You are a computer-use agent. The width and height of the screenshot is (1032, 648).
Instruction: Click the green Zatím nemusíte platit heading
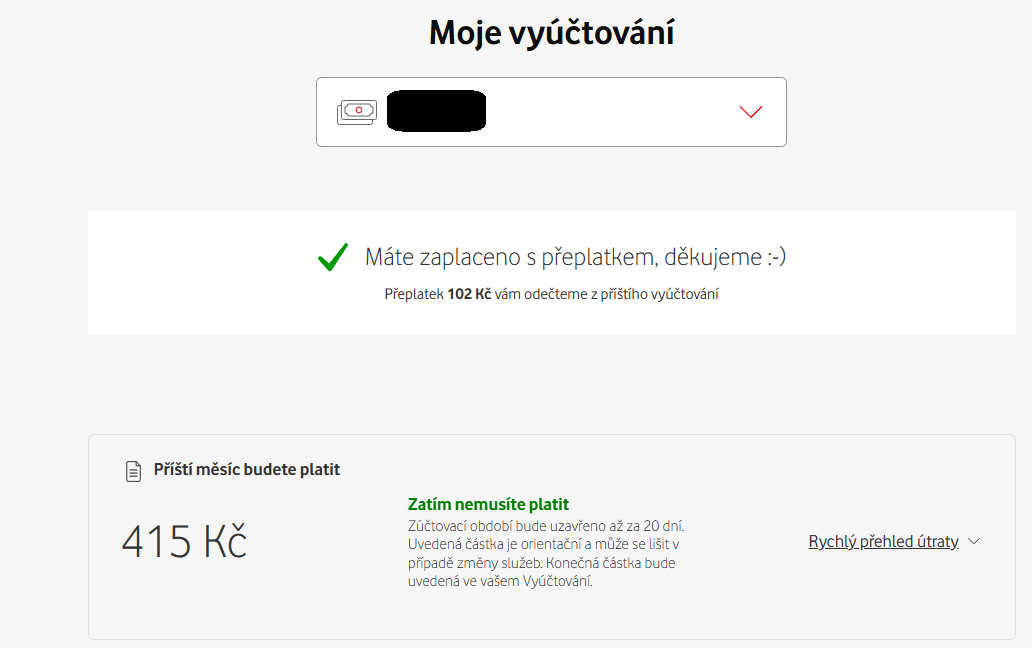[488, 505]
